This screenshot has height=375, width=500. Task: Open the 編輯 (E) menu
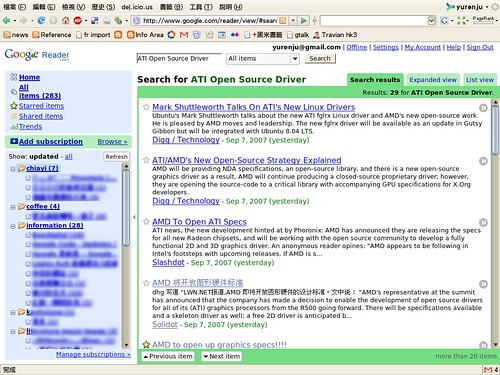(44, 7)
